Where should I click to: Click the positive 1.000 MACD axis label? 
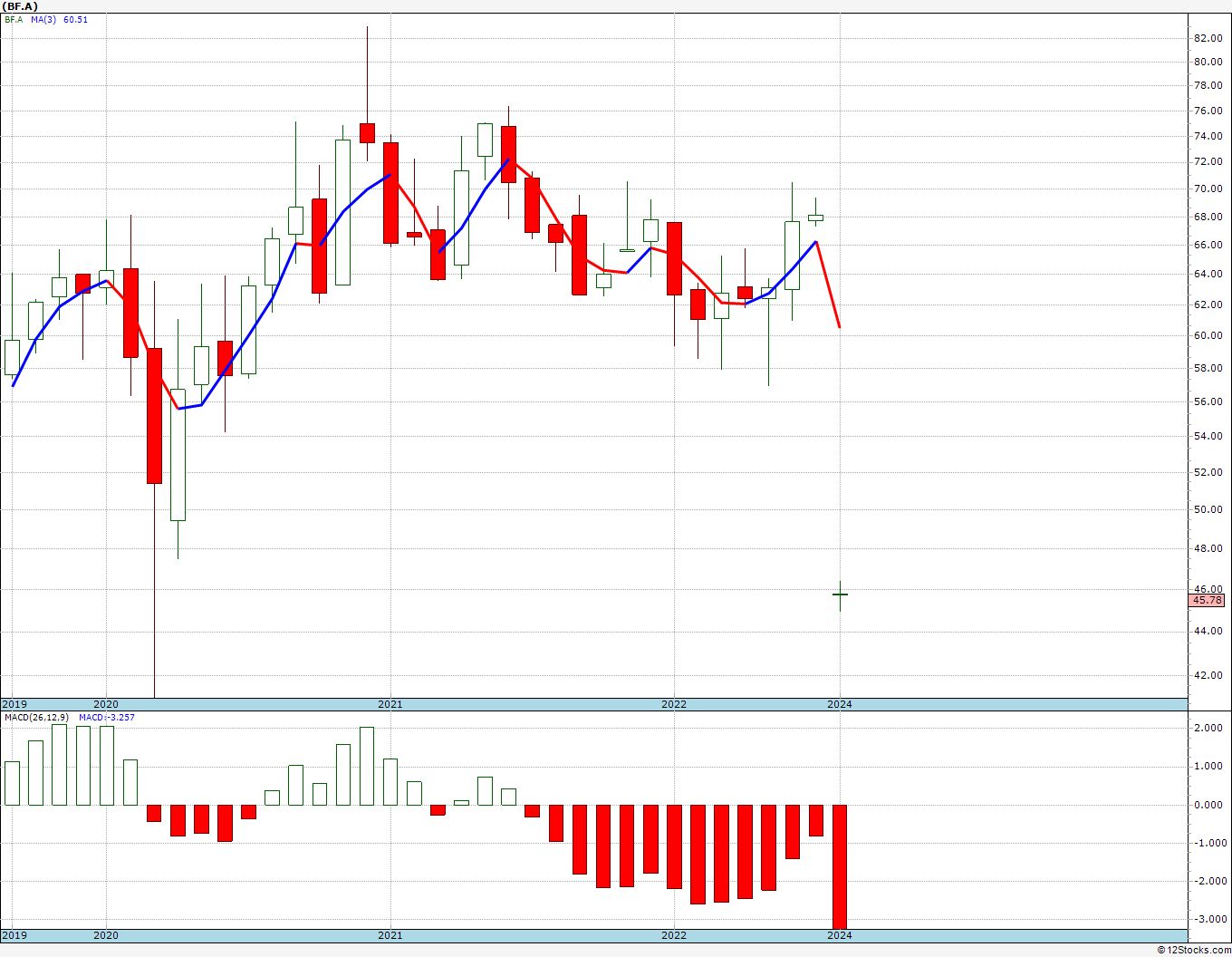[x=1209, y=766]
